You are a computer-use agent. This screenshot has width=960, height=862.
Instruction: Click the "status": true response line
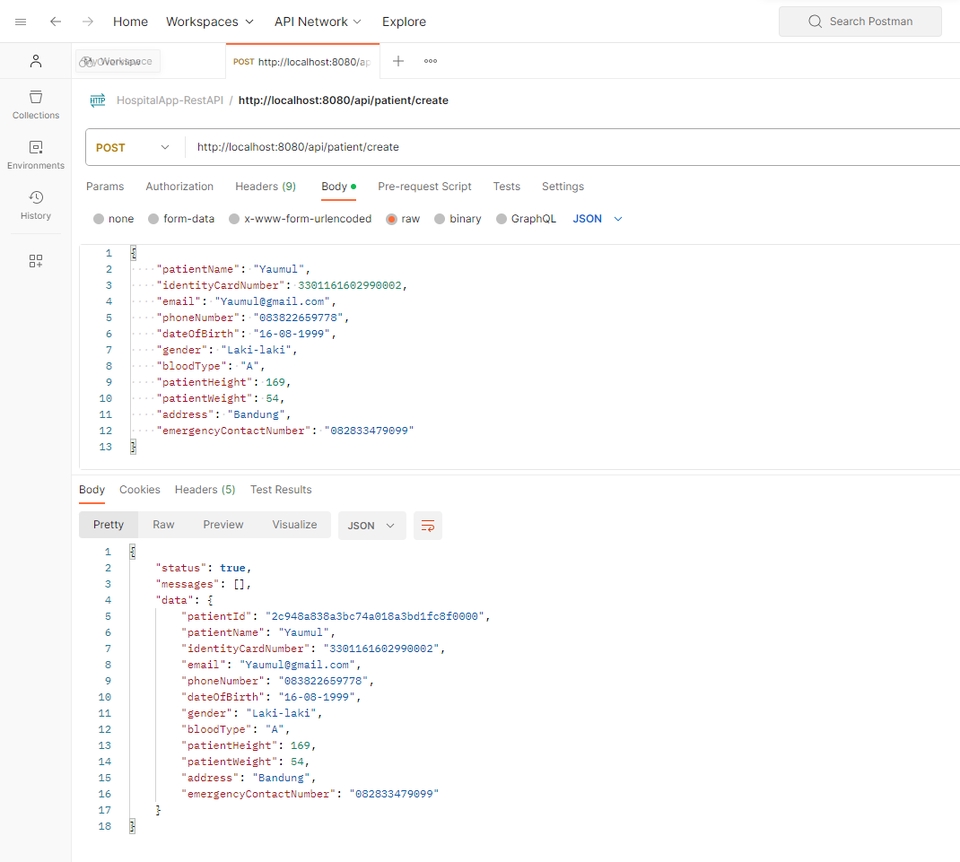(x=203, y=568)
